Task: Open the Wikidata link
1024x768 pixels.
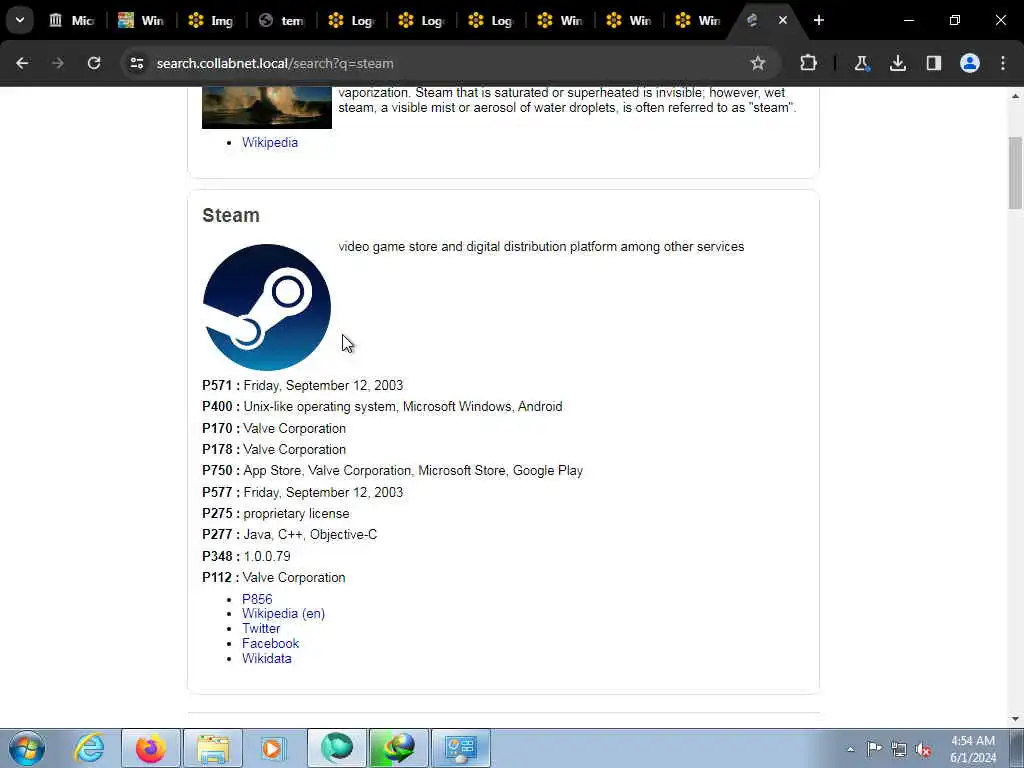Action: pos(266,658)
